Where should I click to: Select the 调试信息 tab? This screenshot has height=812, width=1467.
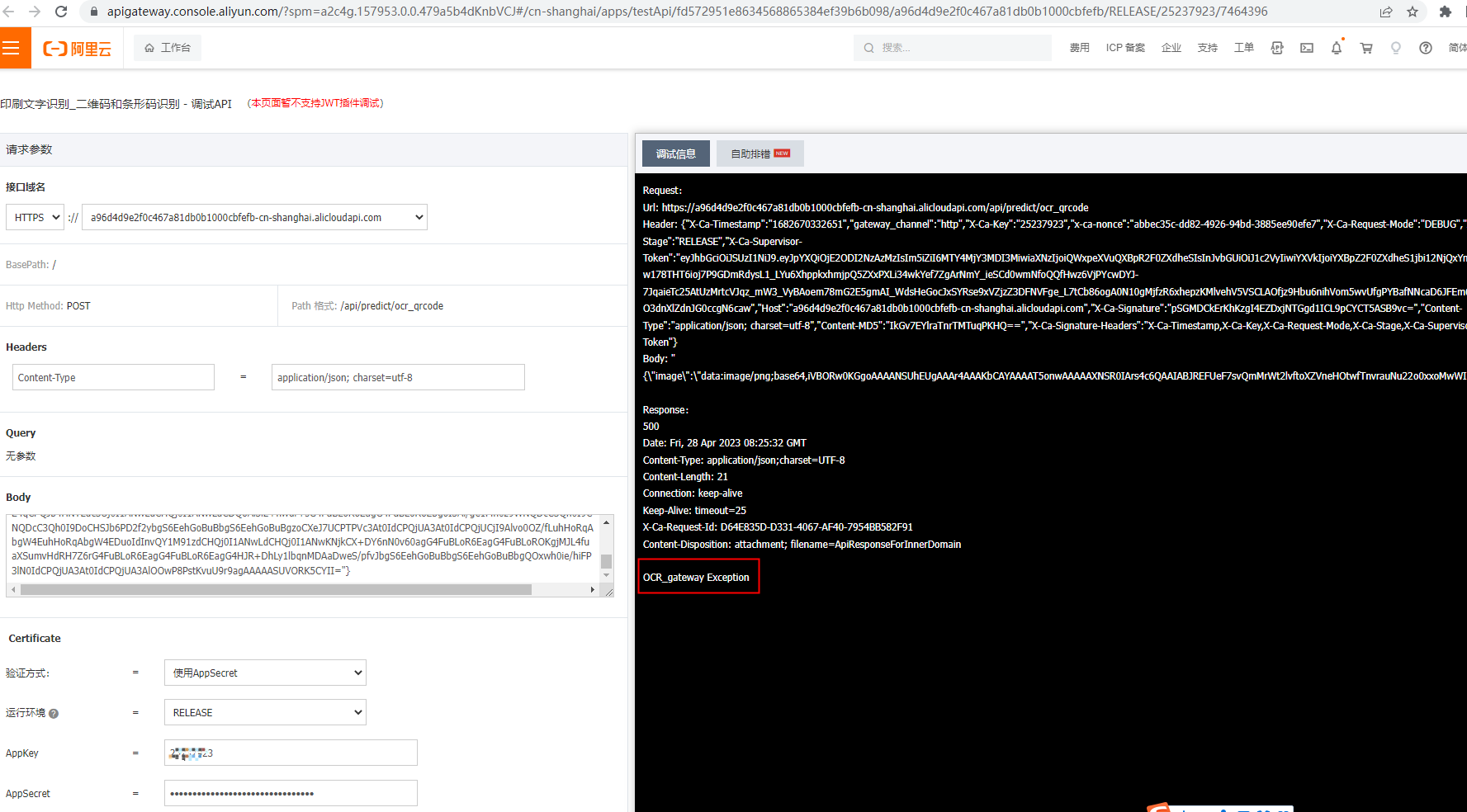pos(676,153)
